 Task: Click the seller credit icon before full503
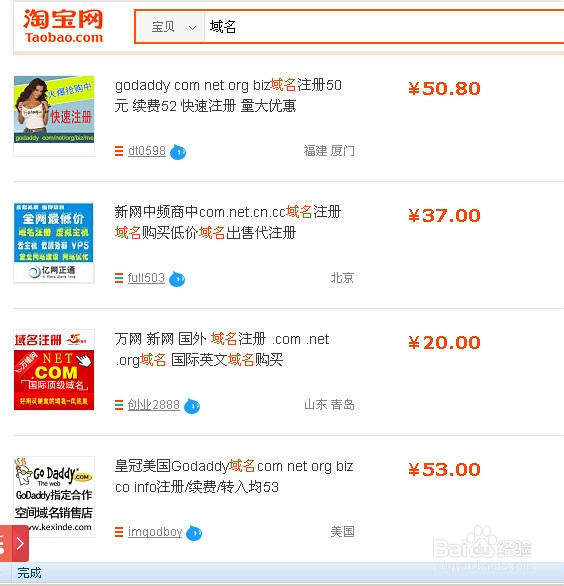pyautogui.click(x=119, y=278)
